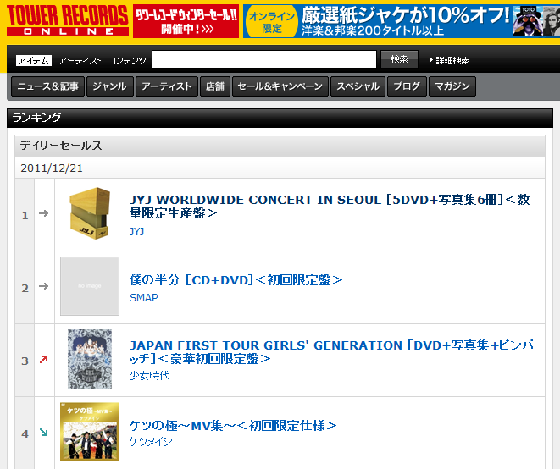Click rank number 4
Viewport: 560px width, 469px height.
(25, 434)
